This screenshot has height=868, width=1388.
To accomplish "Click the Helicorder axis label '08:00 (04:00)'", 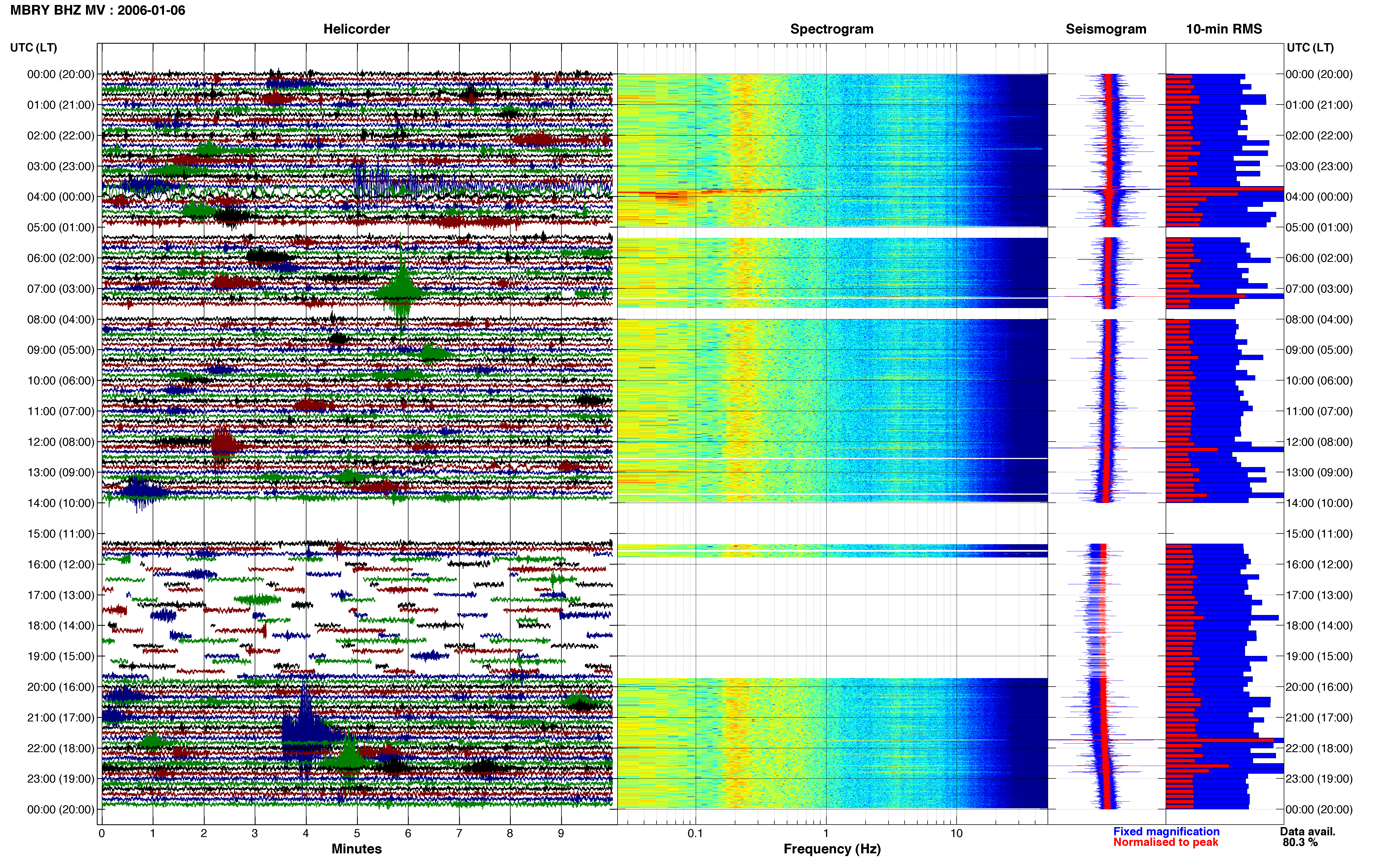I will tap(61, 319).
